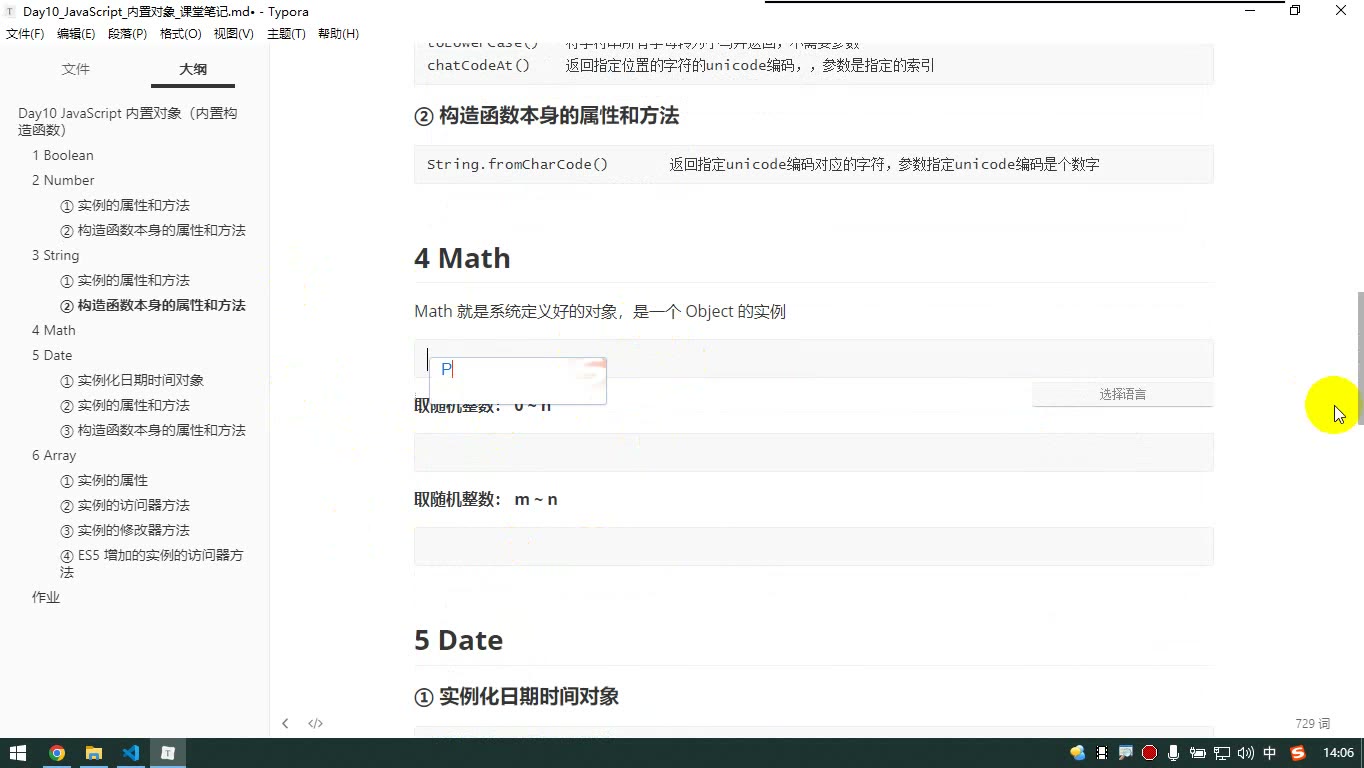Viewport: 1364px width, 768px height.
Task: Open the 主题(T) menu
Action: [x=286, y=34]
